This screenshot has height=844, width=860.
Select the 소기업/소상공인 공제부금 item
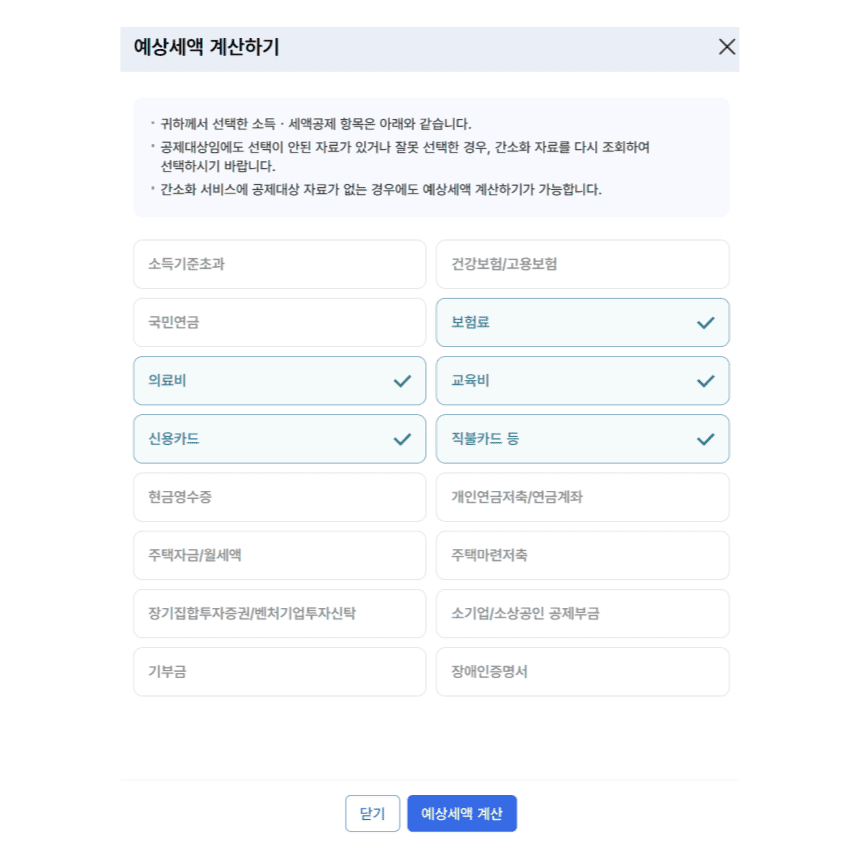click(582, 614)
